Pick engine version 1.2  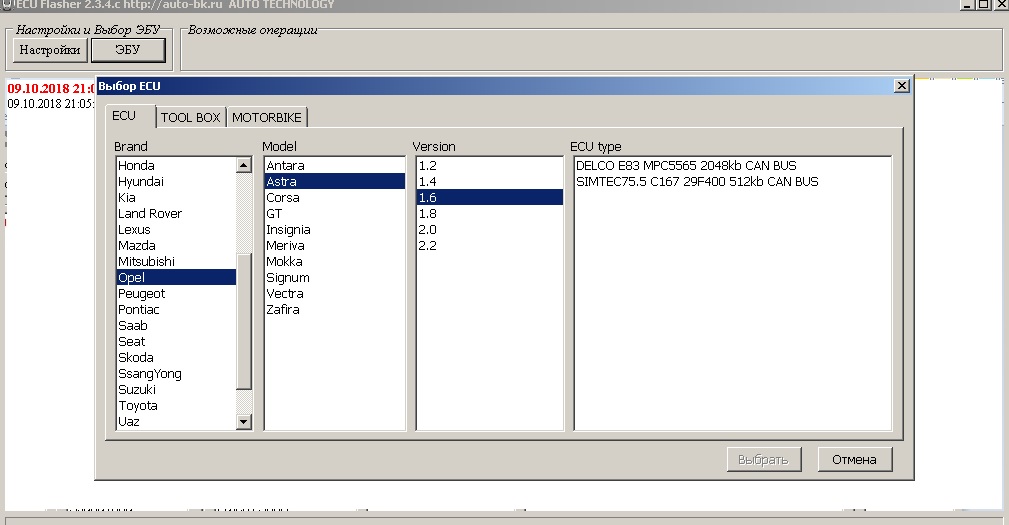tap(490, 165)
